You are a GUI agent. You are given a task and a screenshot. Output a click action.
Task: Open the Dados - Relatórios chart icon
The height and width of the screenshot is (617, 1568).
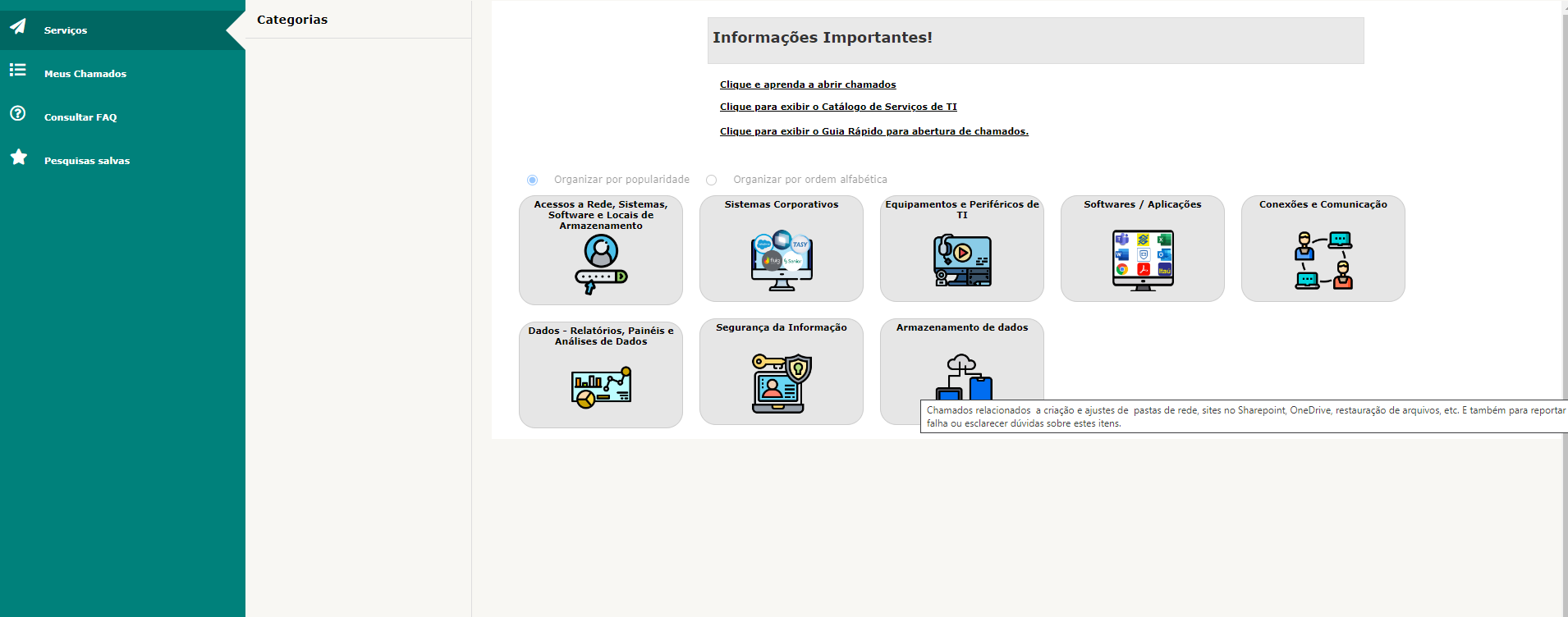pyautogui.click(x=601, y=387)
